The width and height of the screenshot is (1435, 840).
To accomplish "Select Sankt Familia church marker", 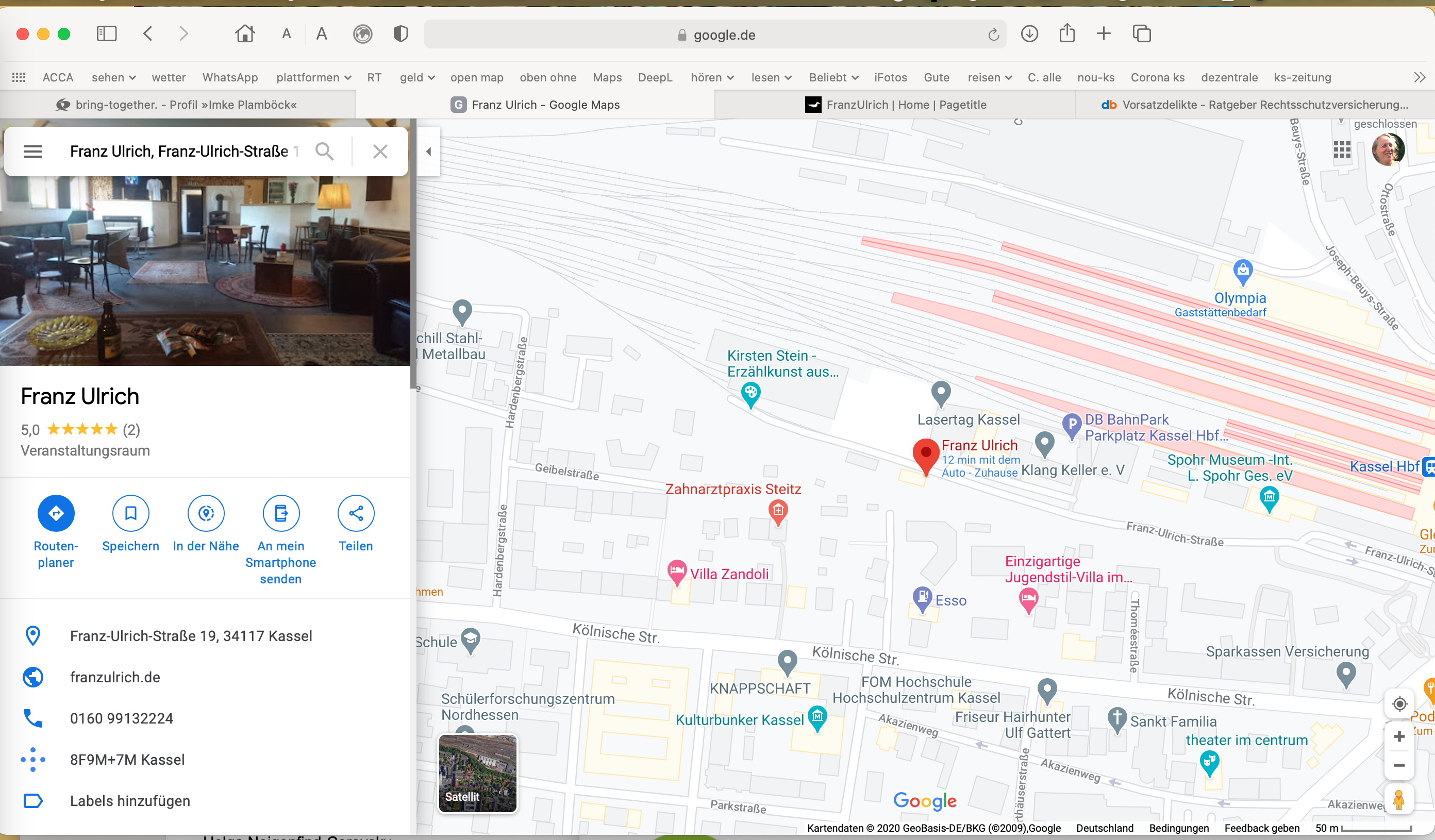I will pyautogui.click(x=1116, y=720).
